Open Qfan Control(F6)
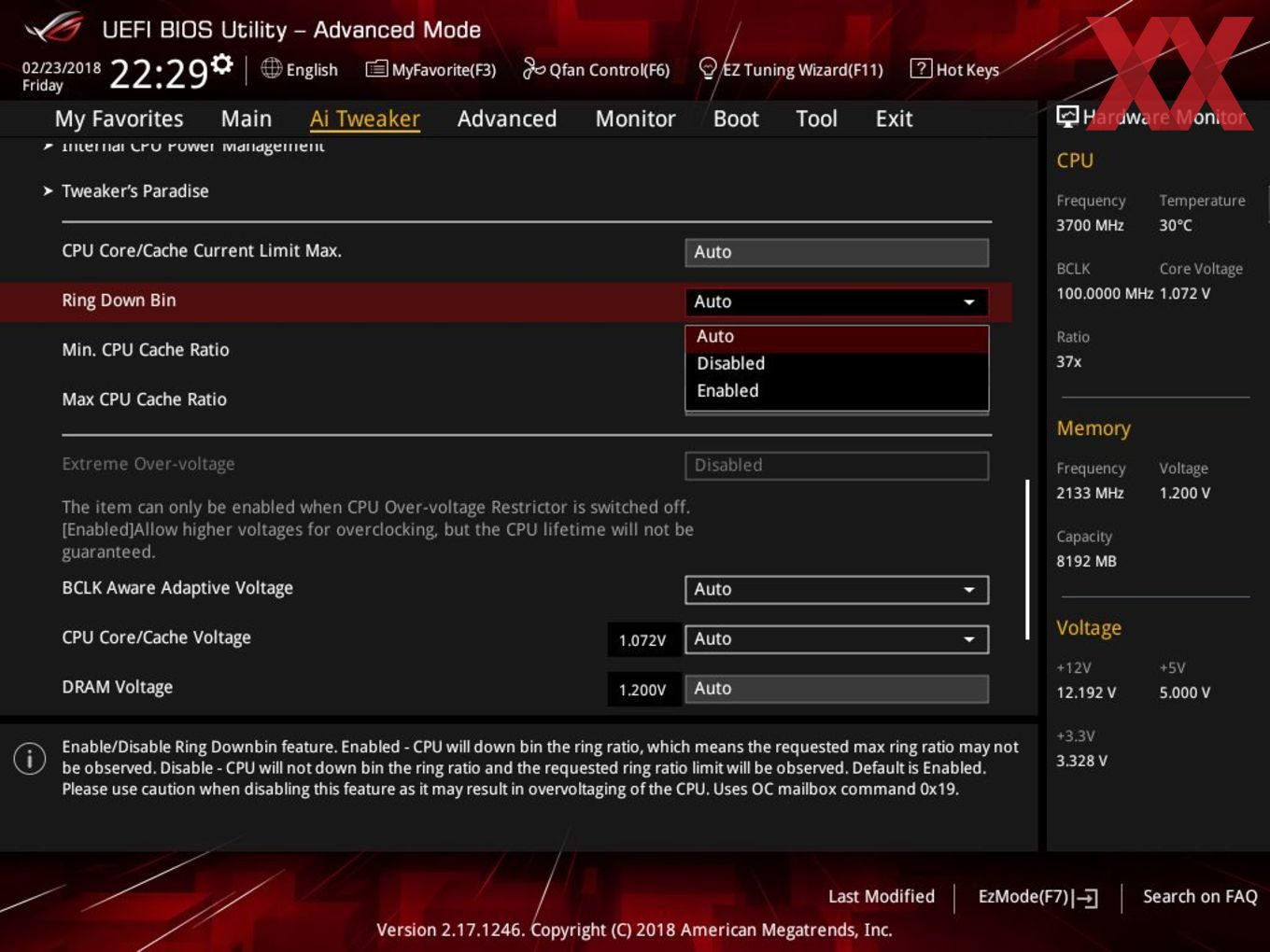 (596, 69)
